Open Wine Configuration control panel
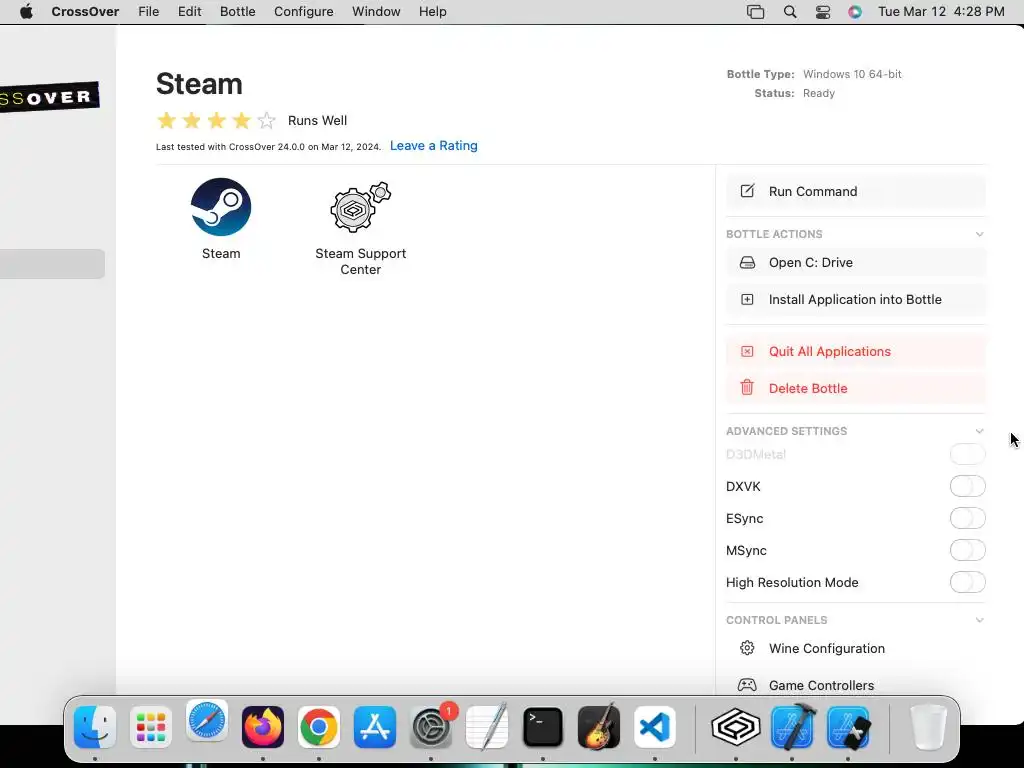Viewport: 1024px width, 768px height. pos(856,648)
